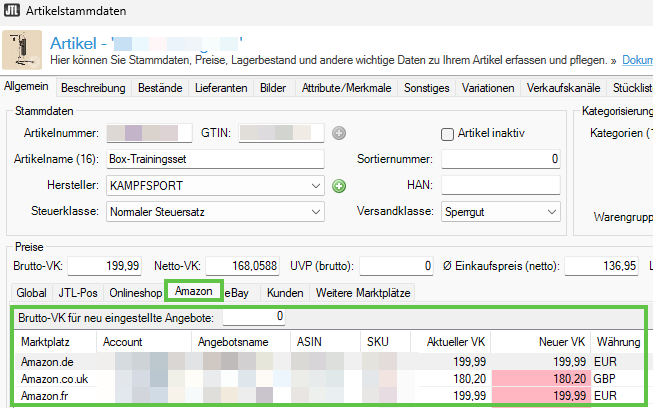Click the green plus icon next to Hersteller

click(339, 185)
